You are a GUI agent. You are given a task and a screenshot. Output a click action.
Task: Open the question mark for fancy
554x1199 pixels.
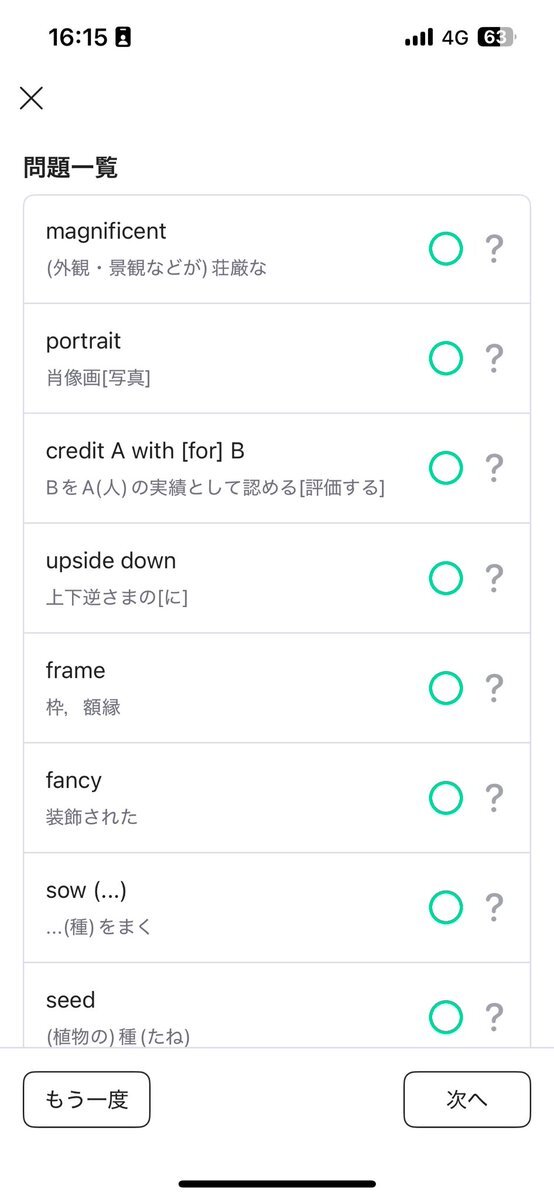tap(495, 798)
